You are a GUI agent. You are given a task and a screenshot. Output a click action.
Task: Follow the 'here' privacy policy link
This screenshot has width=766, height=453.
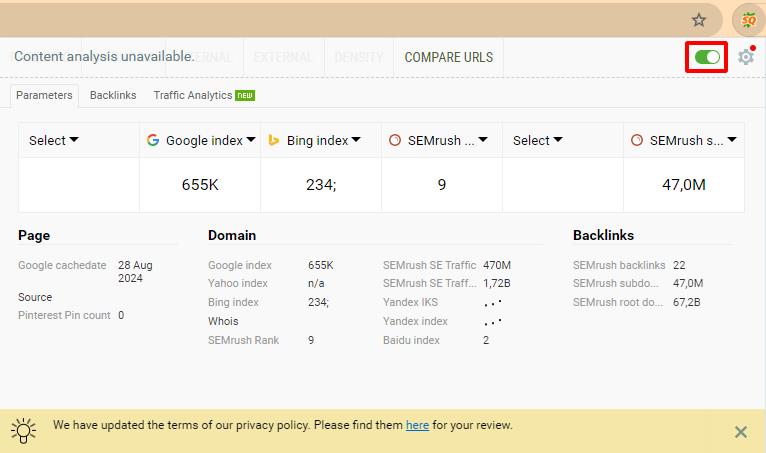click(417, 425)
